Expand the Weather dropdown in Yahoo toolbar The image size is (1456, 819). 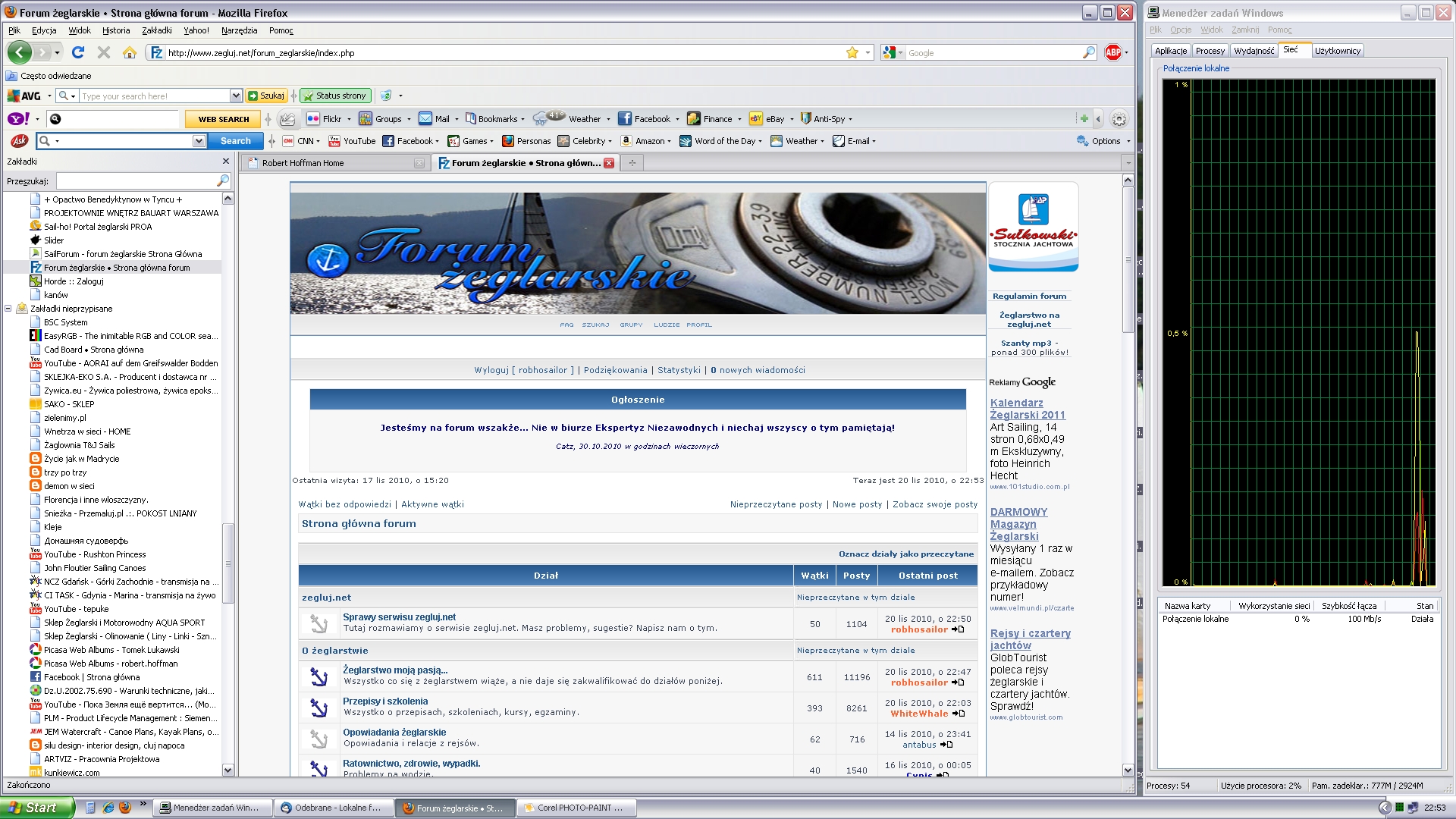(608, 119)
